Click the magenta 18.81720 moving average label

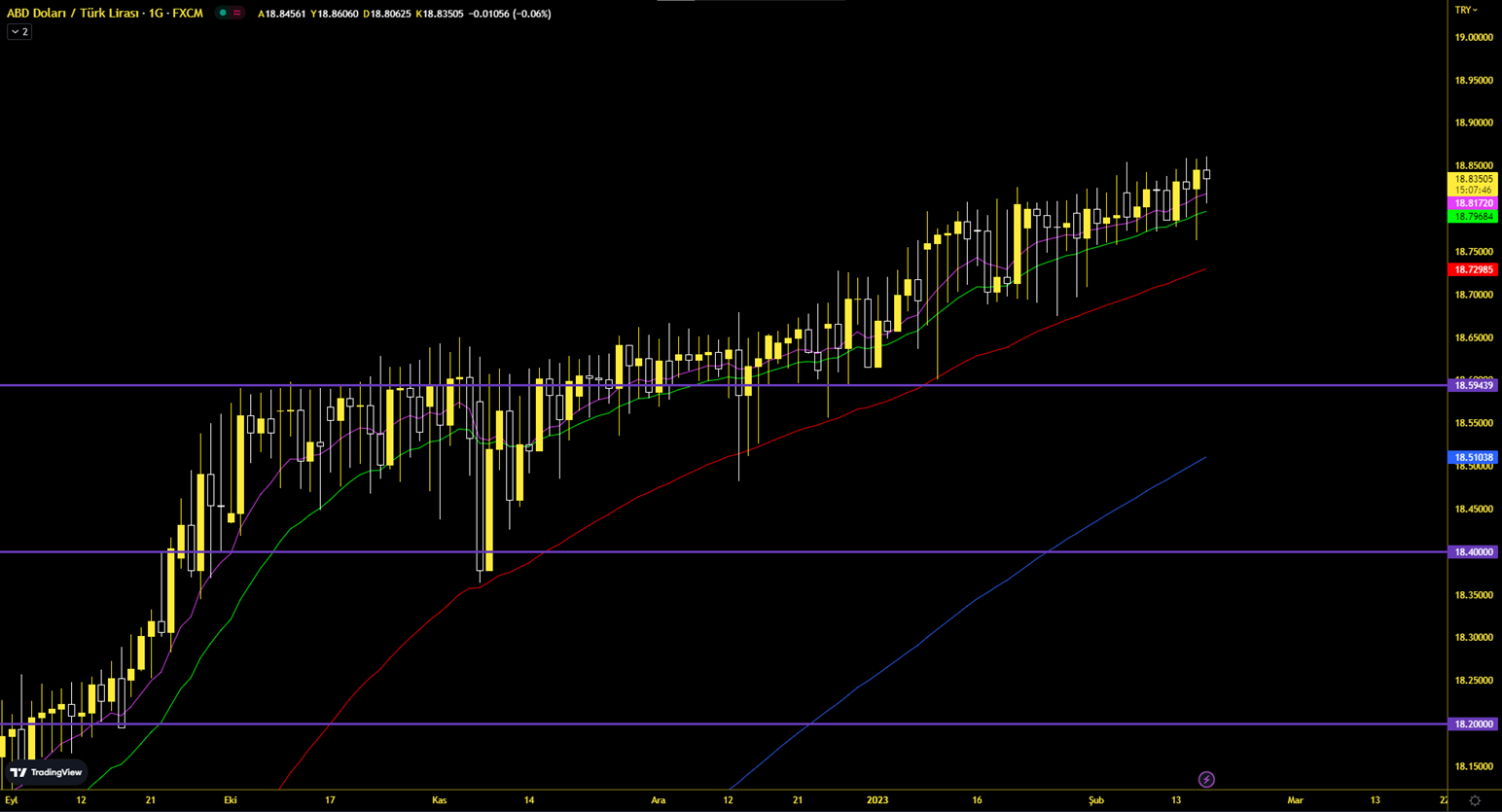1473,203
